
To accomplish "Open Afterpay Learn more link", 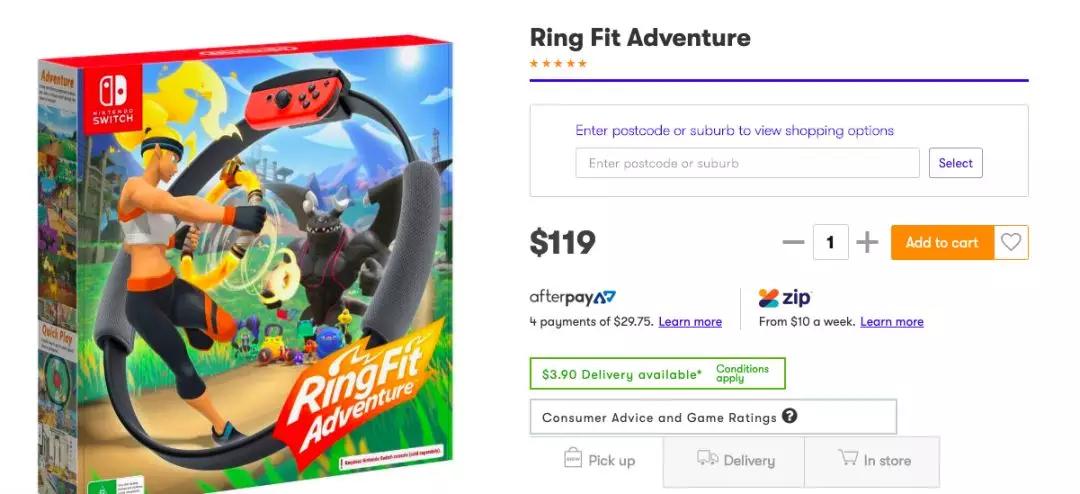I will tap(690, 322).
